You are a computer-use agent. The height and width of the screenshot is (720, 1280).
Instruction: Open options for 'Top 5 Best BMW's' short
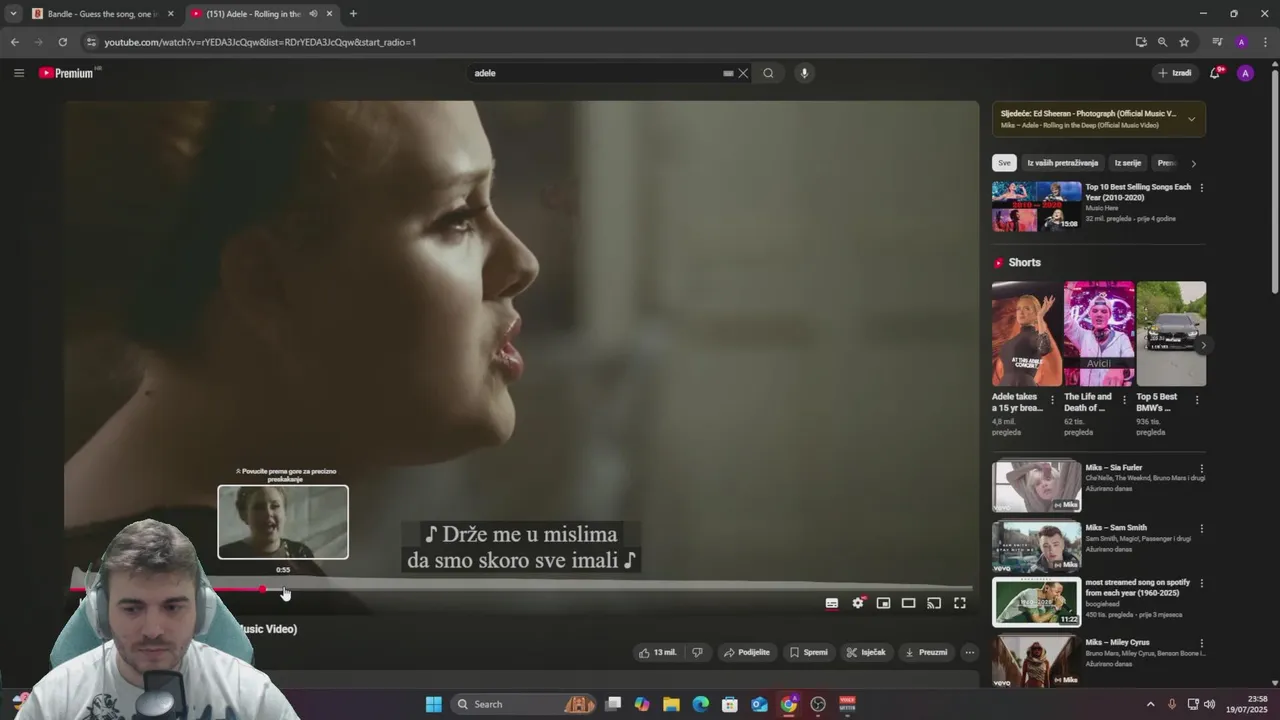point(1196,400)
